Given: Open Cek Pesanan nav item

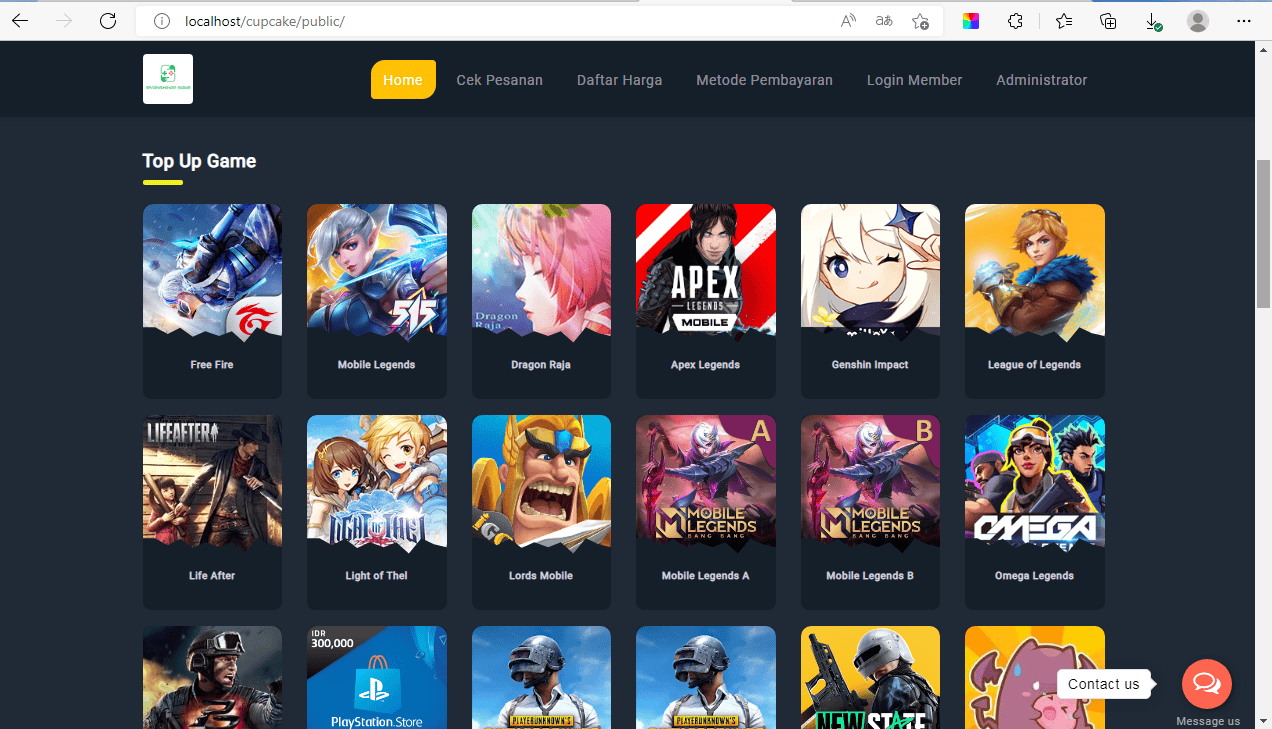Looking at the screenshot, I should pos(500,80).
